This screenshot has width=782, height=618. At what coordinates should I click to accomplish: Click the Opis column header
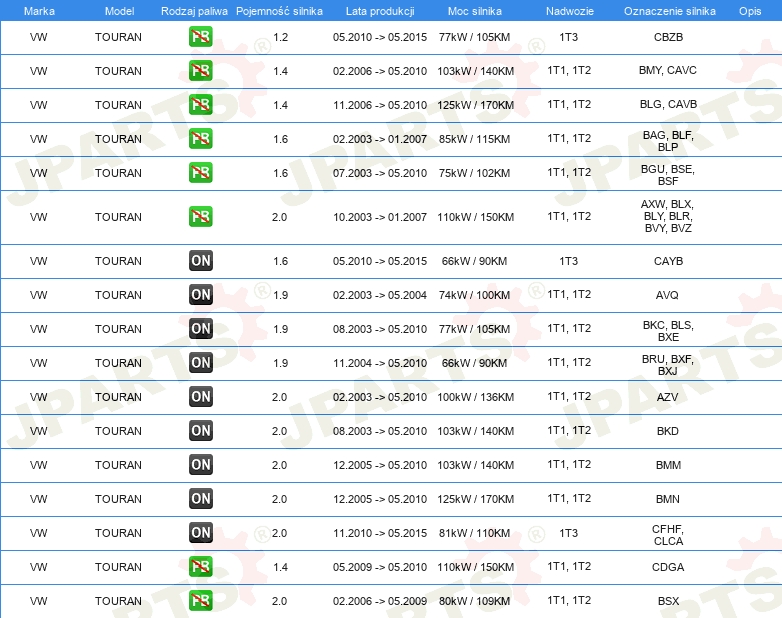[750, 11]
